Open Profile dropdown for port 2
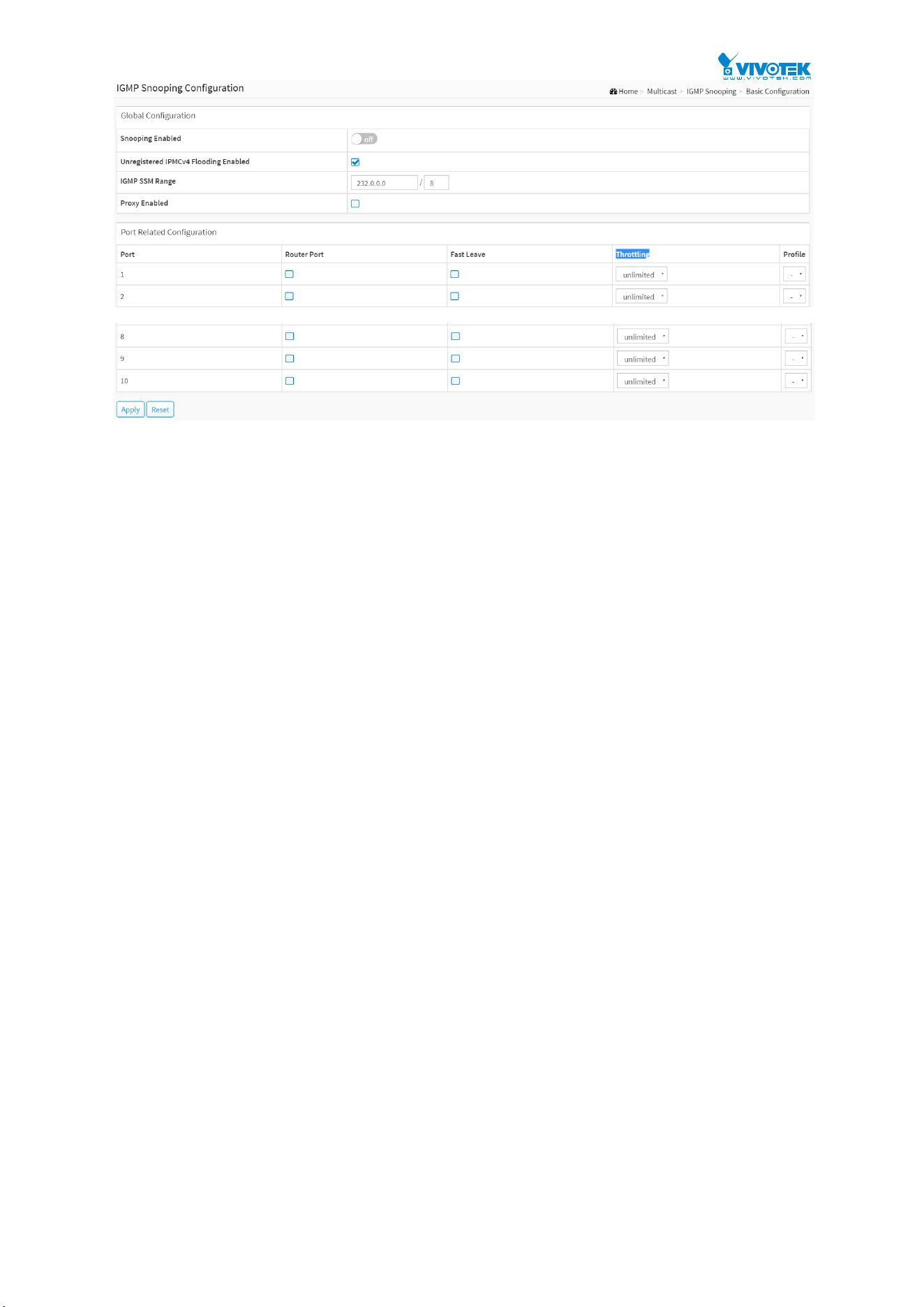The width and height of the screenshot is (924, 1307). 795,296
